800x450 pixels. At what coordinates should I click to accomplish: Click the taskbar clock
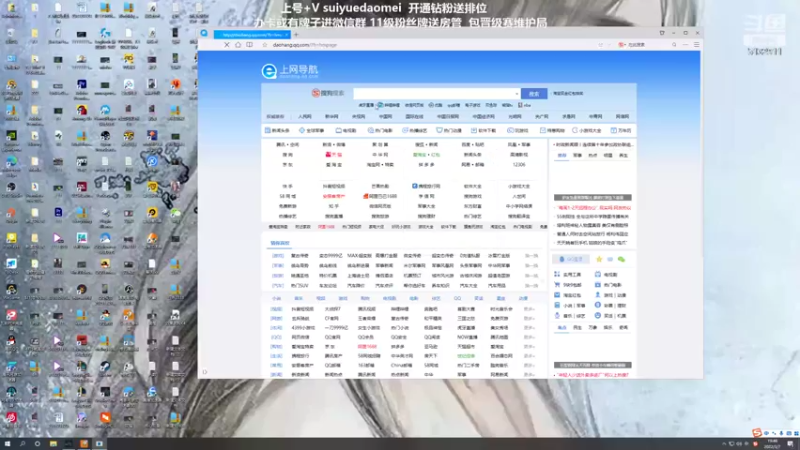click(x=772, y=444)
